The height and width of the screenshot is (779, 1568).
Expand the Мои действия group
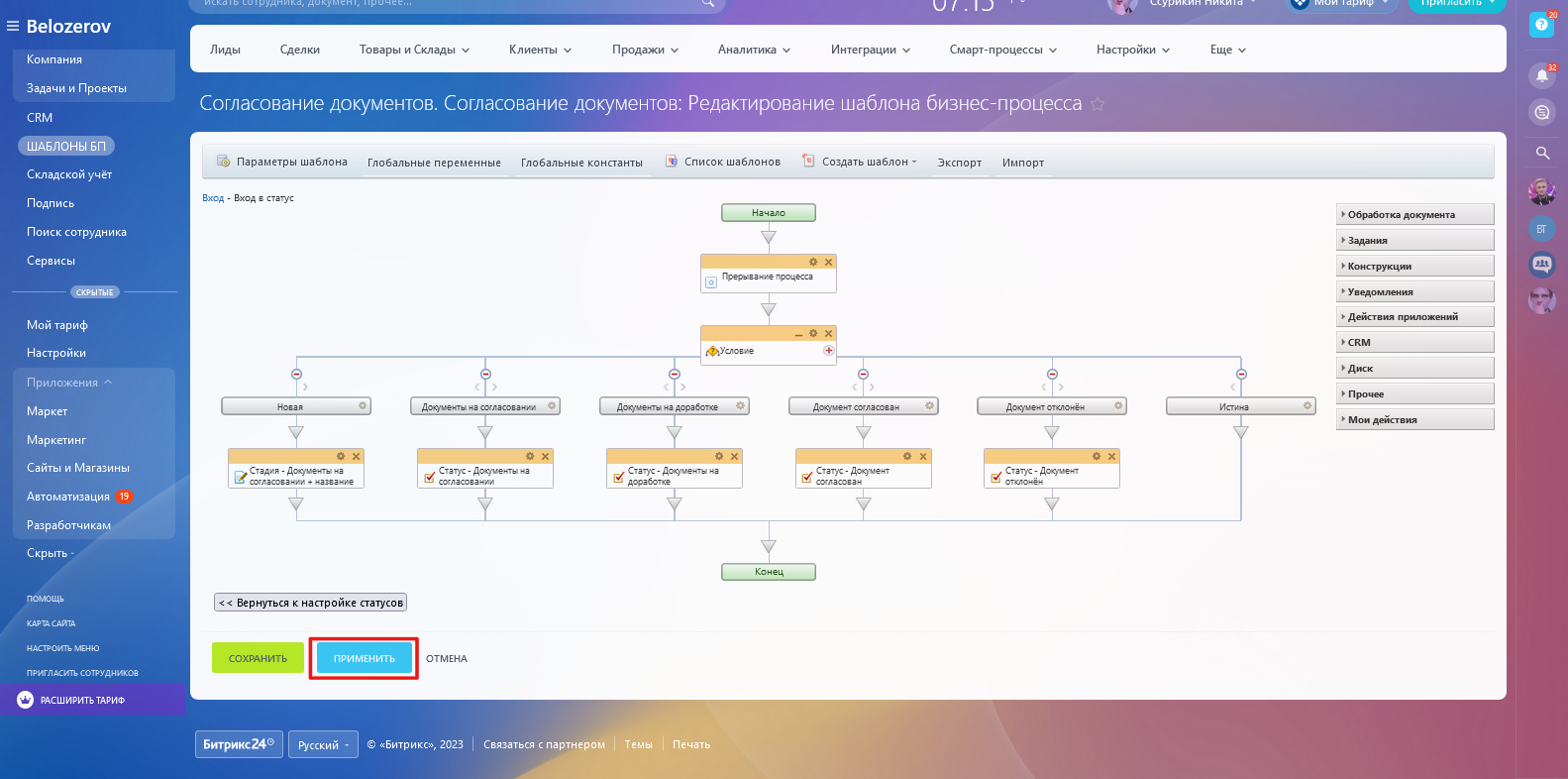coord(1414,419)
